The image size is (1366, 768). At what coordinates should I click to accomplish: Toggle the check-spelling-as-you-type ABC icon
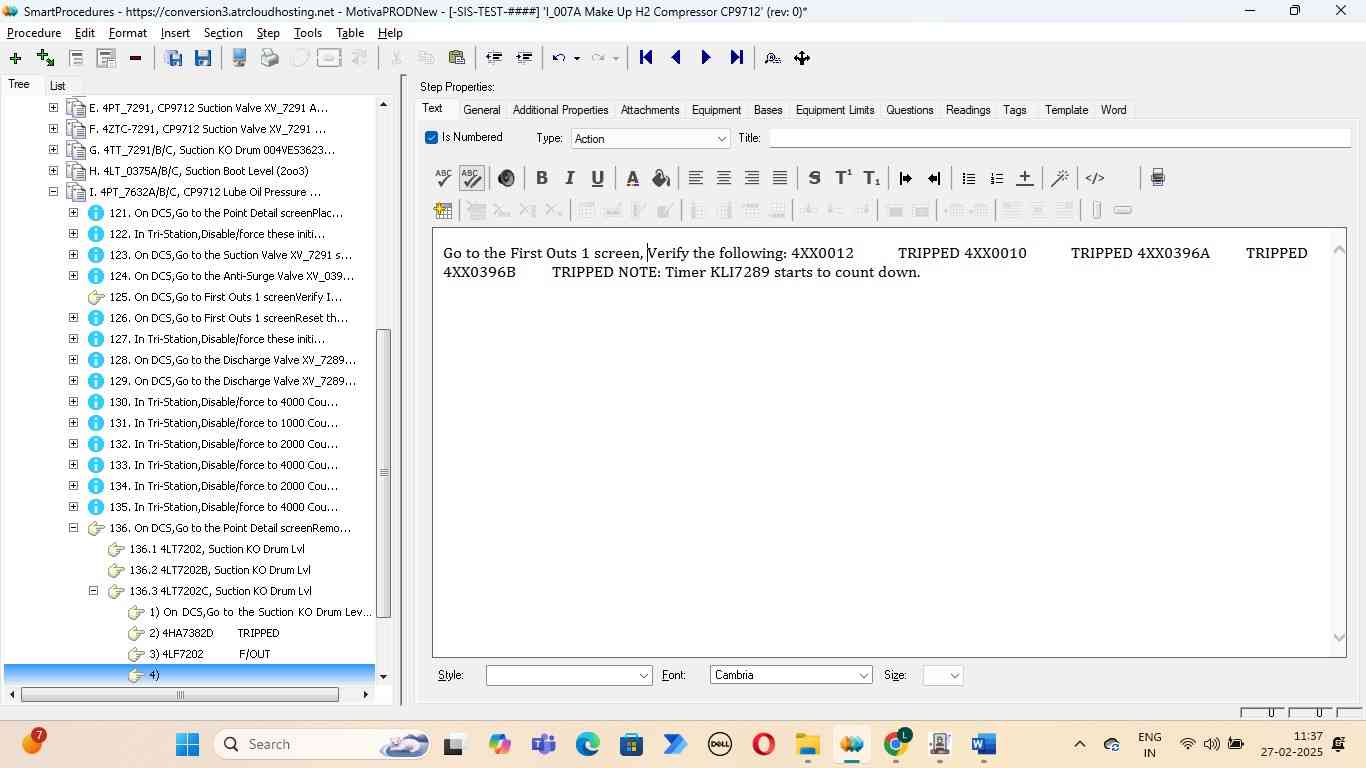(x=472, y=178)
